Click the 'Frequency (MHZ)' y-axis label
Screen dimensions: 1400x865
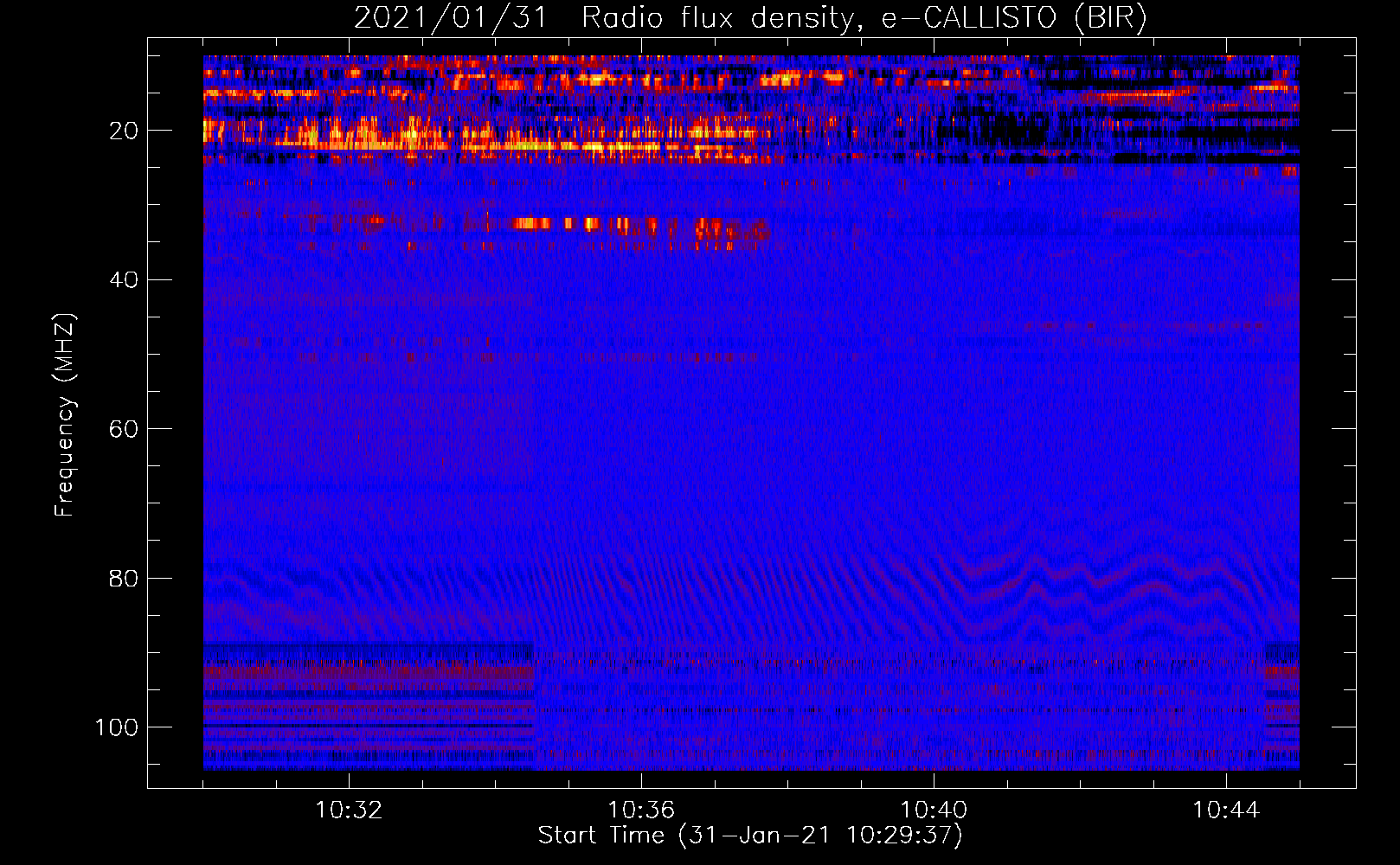coord(66,415)
